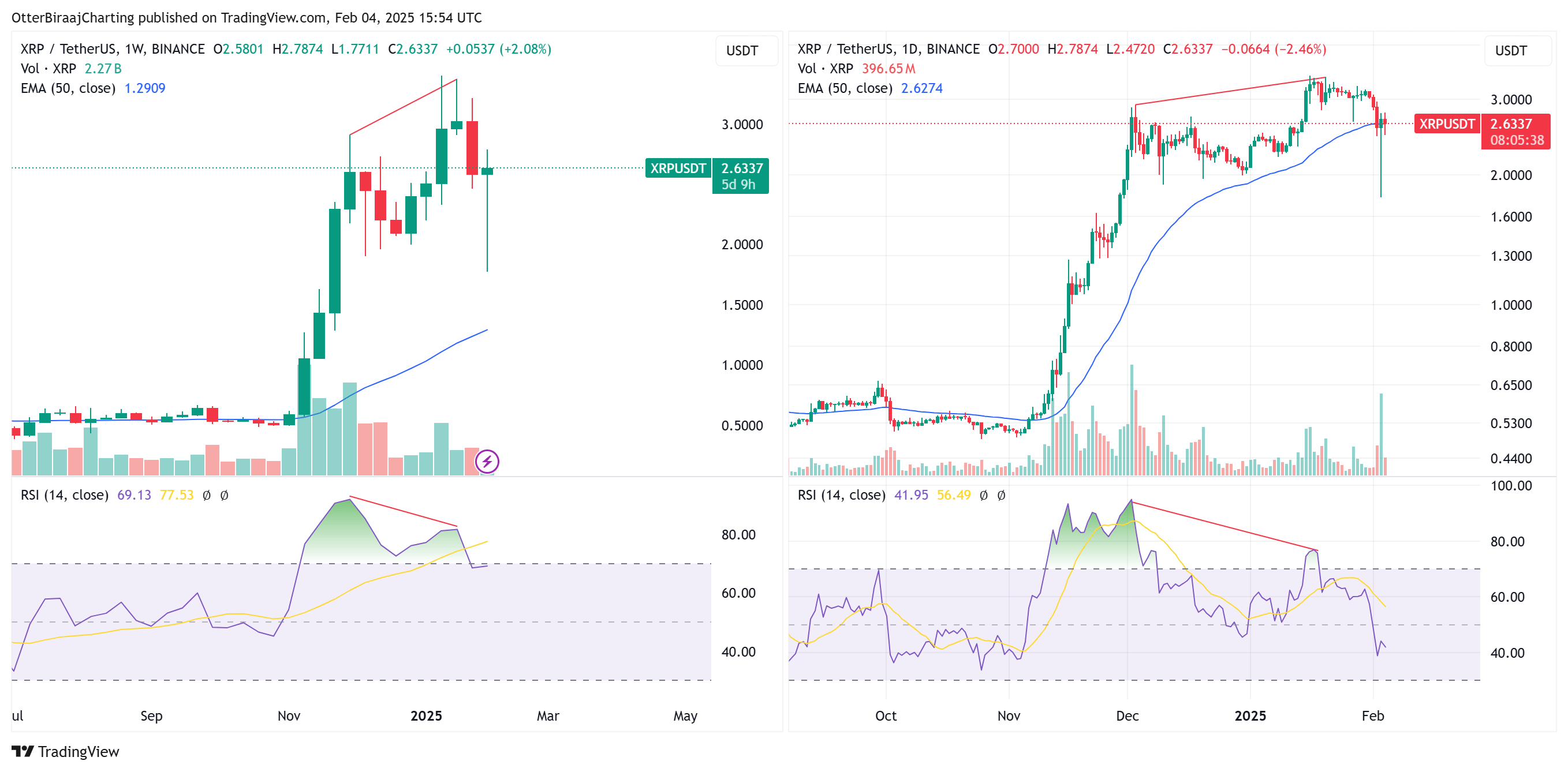Click 'XRP / TetherUS, 1D, BINANCE' title

[888, 48]
